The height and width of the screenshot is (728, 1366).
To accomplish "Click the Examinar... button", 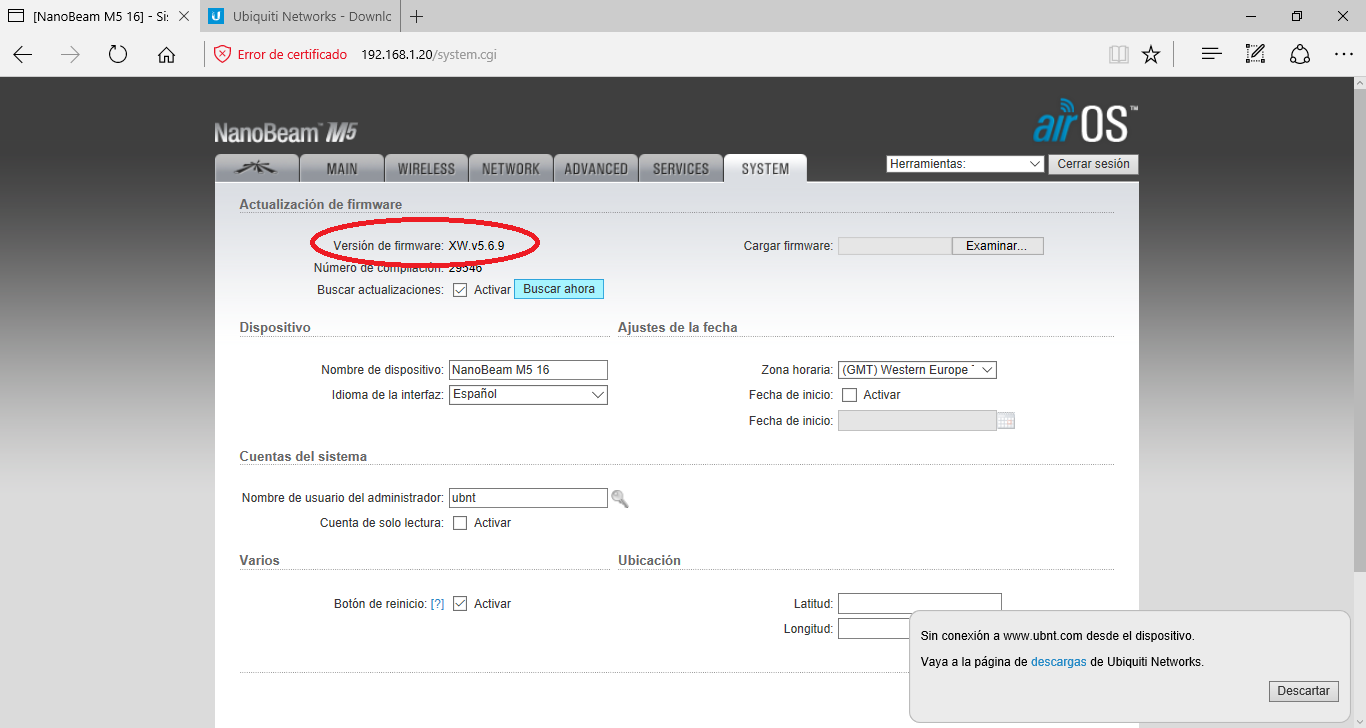I will coord(997,246).
